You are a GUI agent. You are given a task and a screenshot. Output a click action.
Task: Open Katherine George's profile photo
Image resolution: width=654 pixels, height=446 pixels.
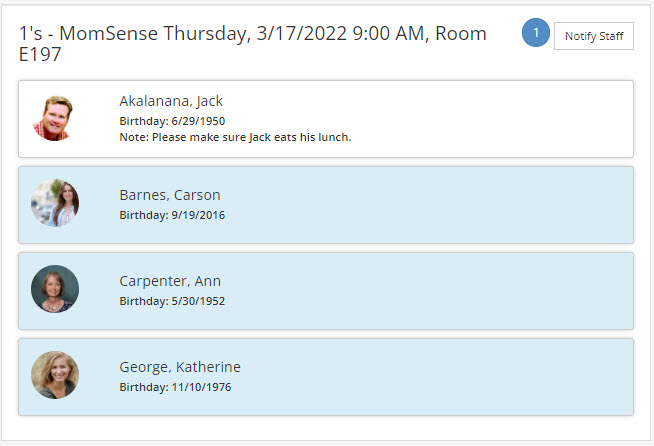click(x=55, y=375)
